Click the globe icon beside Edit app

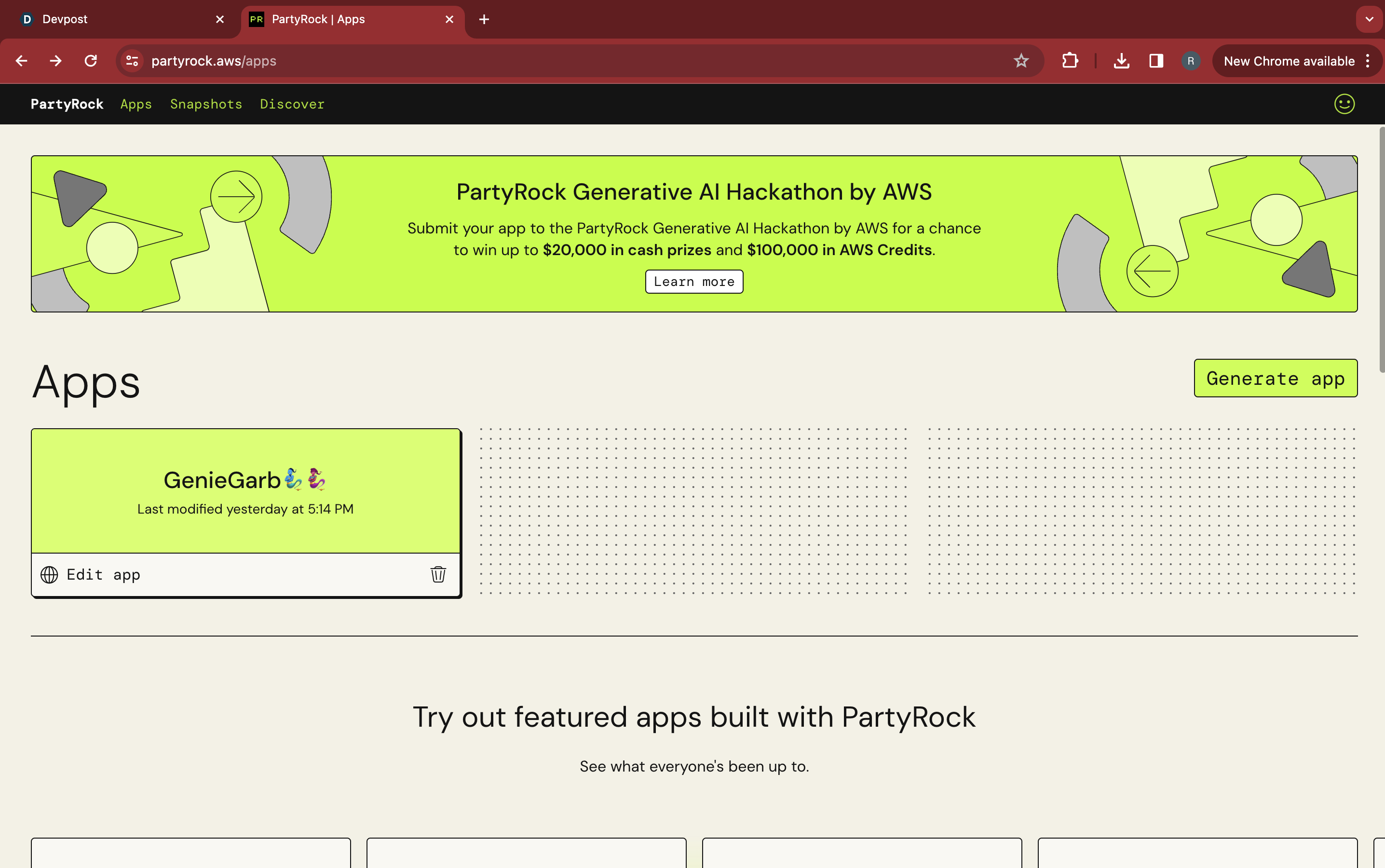point(49,574)
